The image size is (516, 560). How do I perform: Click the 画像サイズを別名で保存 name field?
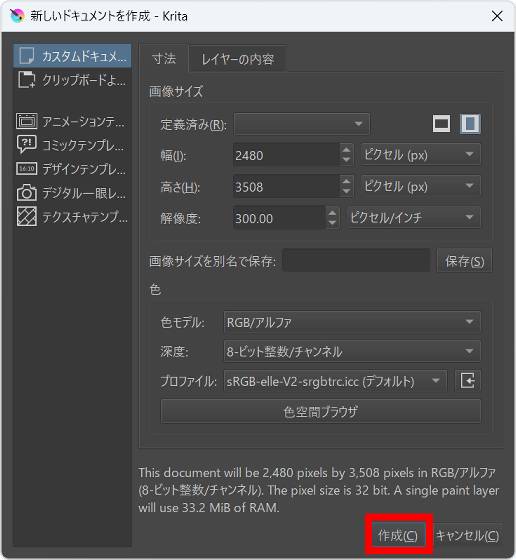click(x=356, y=260)
